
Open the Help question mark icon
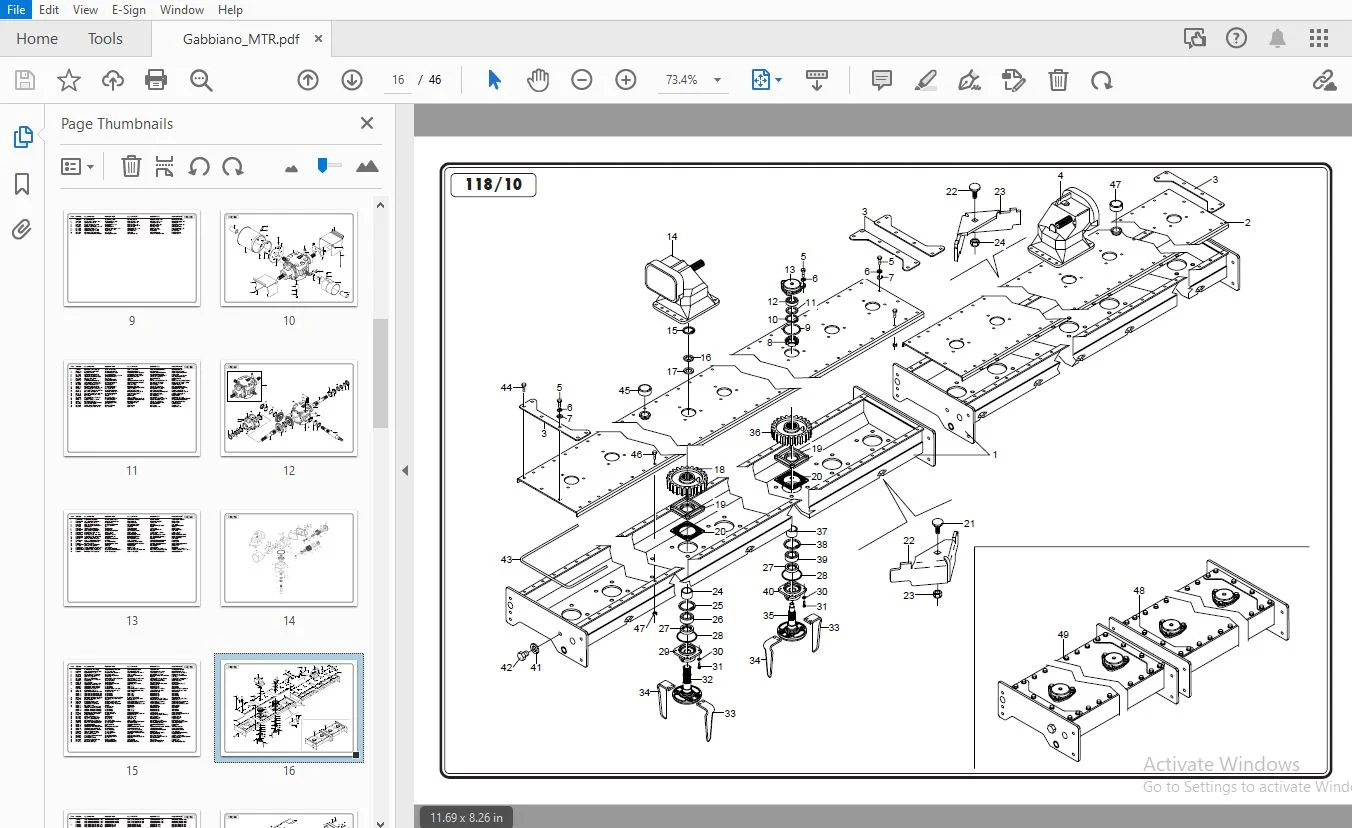pos(1237,39)
